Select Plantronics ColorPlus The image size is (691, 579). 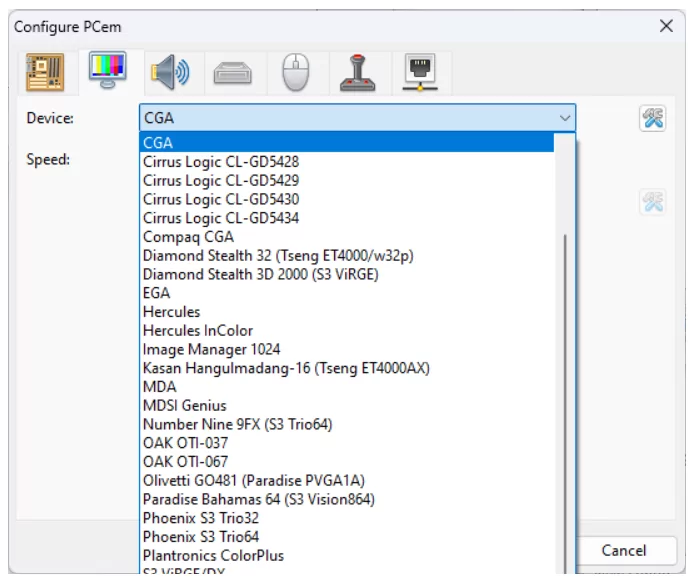347,556
